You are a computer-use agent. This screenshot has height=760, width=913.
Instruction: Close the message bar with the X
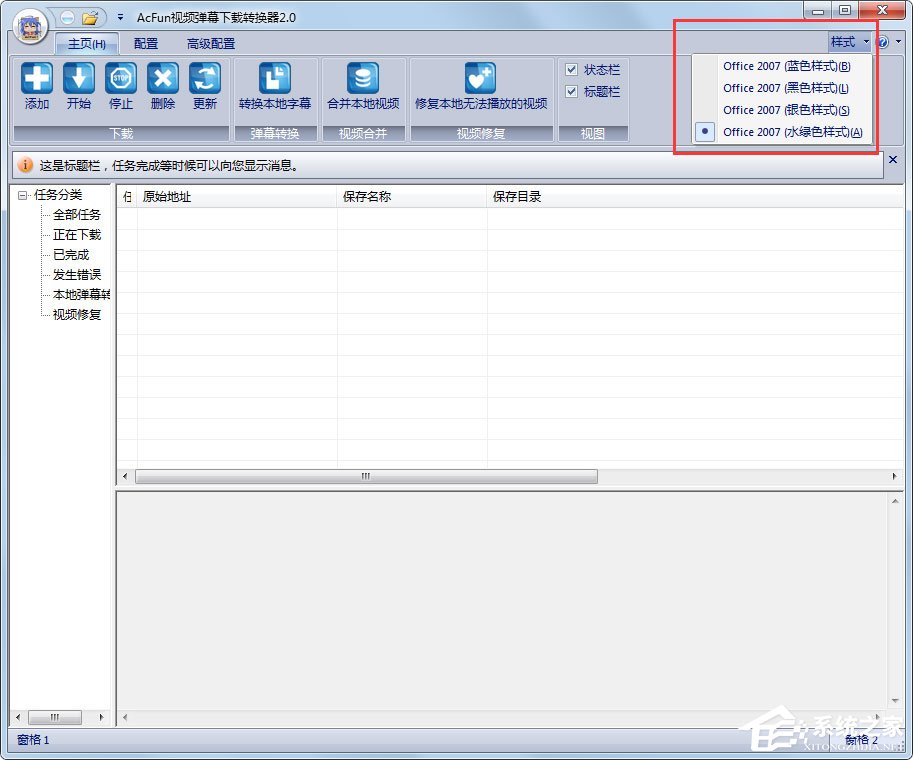(x=893, y=160)
